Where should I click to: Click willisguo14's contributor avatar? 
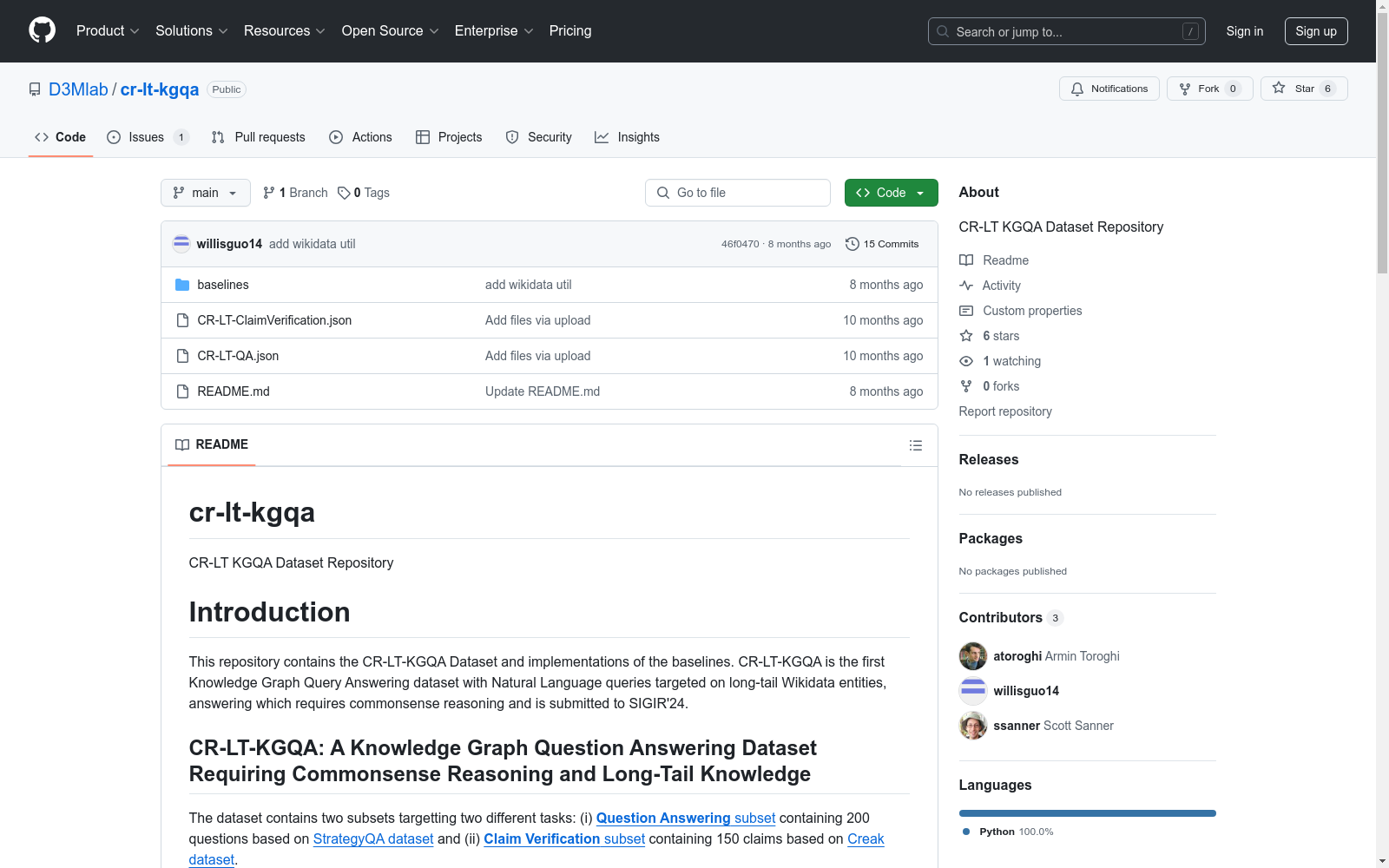click(x=973, y=691)
